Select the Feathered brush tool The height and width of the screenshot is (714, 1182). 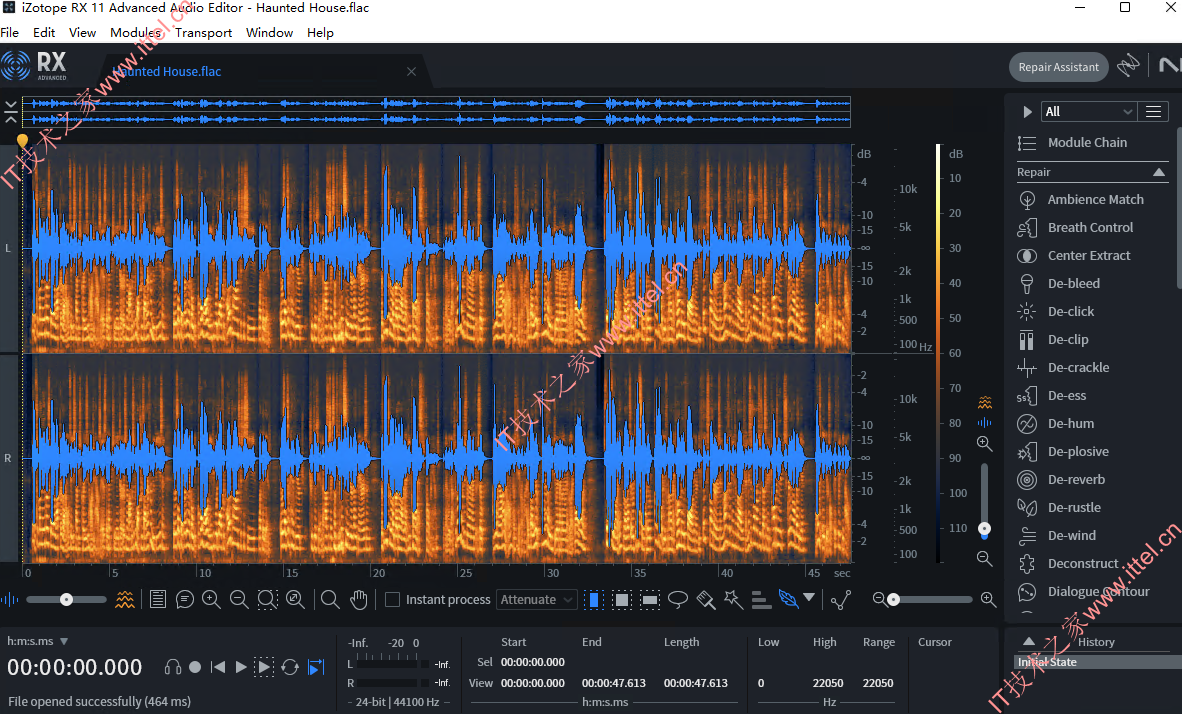(x=788, y=599)
